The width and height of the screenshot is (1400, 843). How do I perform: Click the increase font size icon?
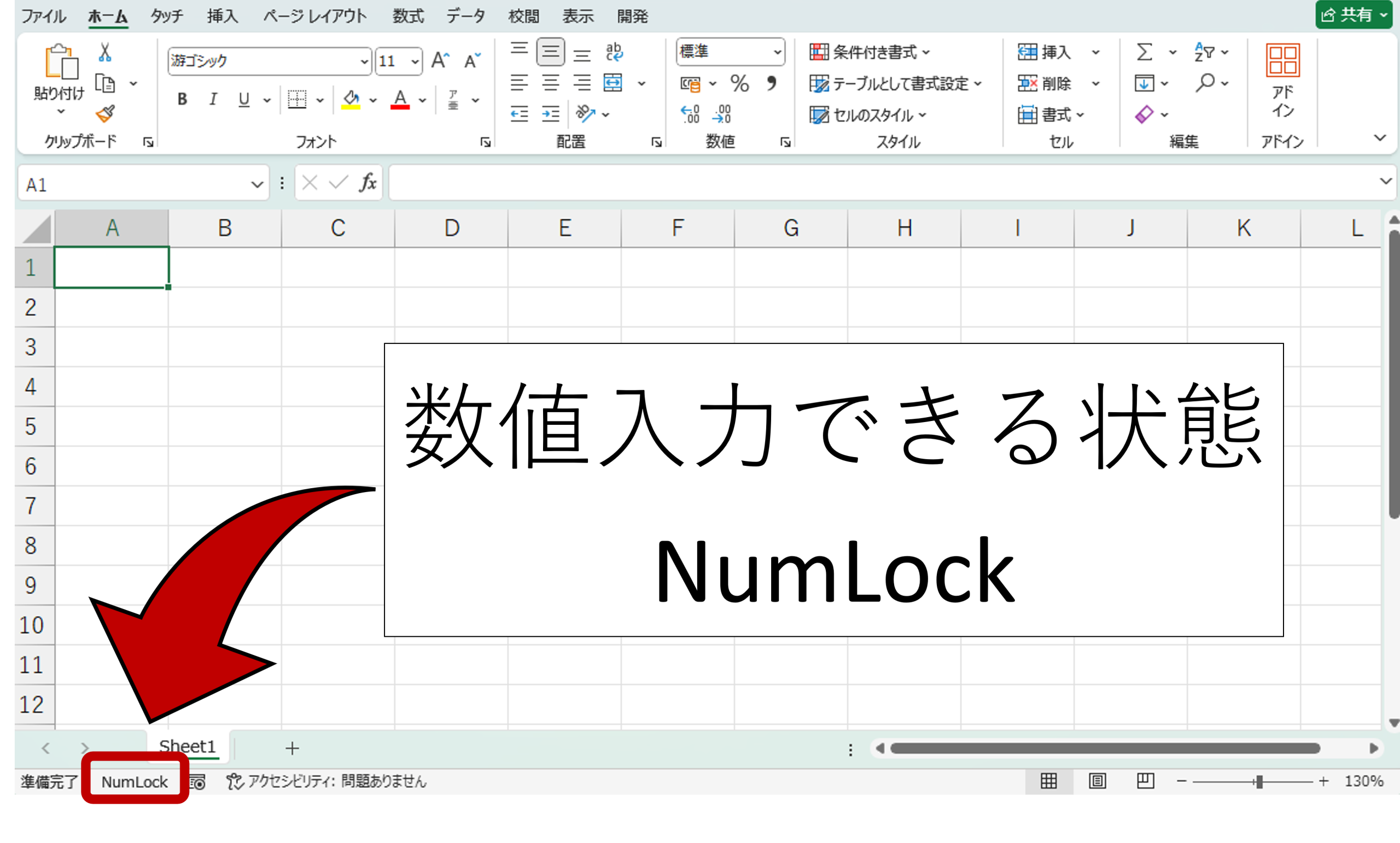(x=440, y=60)
